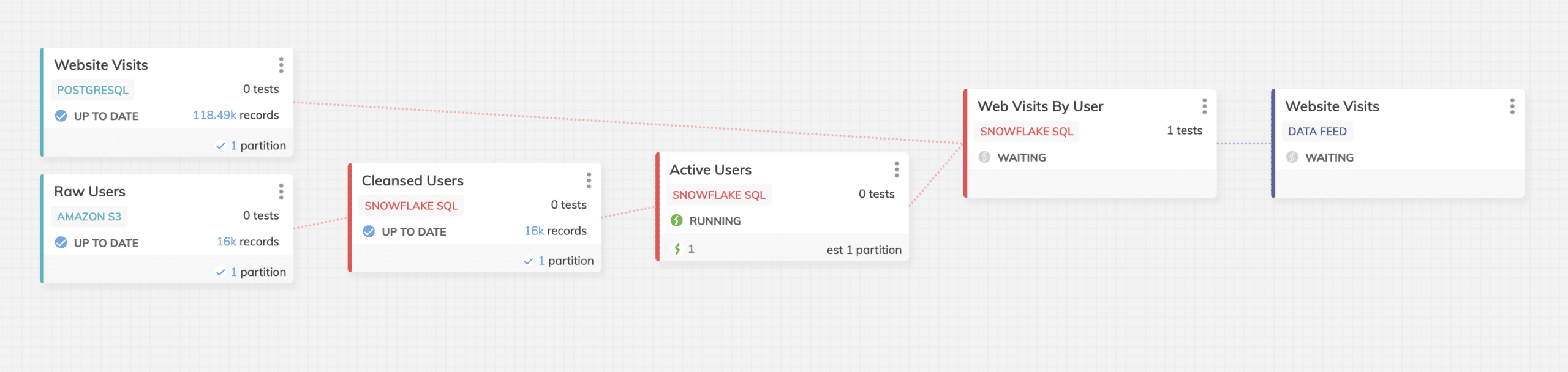Open the Cleansed Users node kebab menu

point(589,180)
